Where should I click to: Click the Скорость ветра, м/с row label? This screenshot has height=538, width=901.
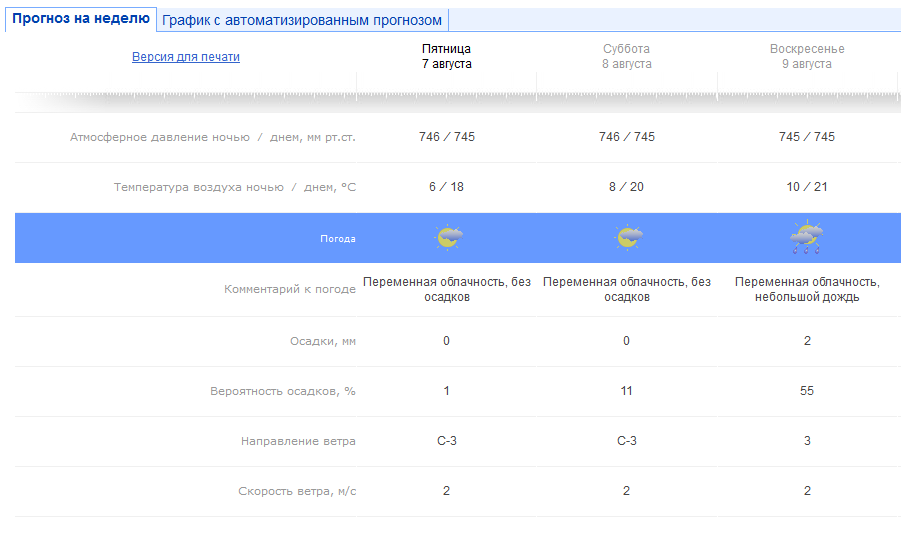297,491
